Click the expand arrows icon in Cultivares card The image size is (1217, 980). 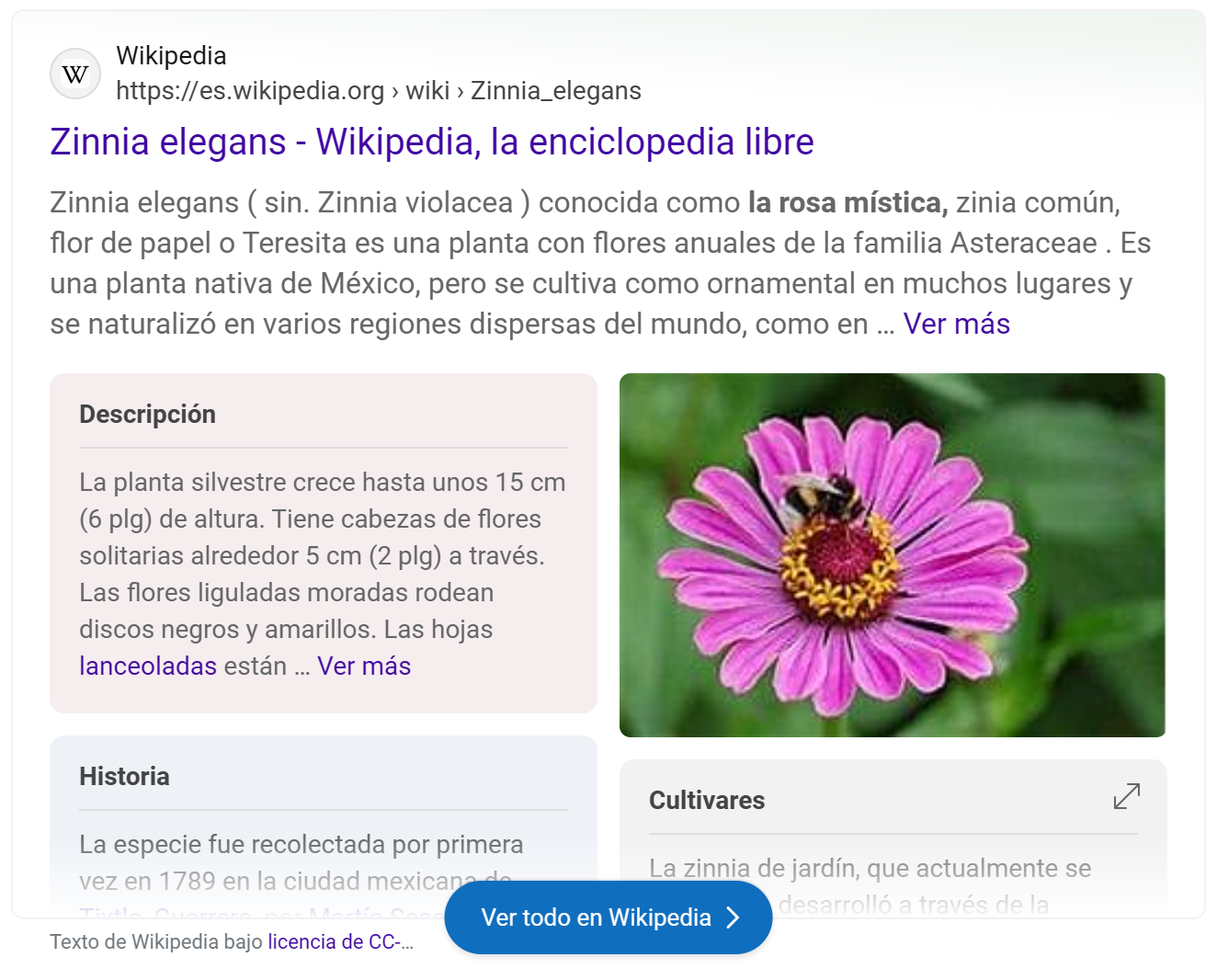tap(1126, 796)
